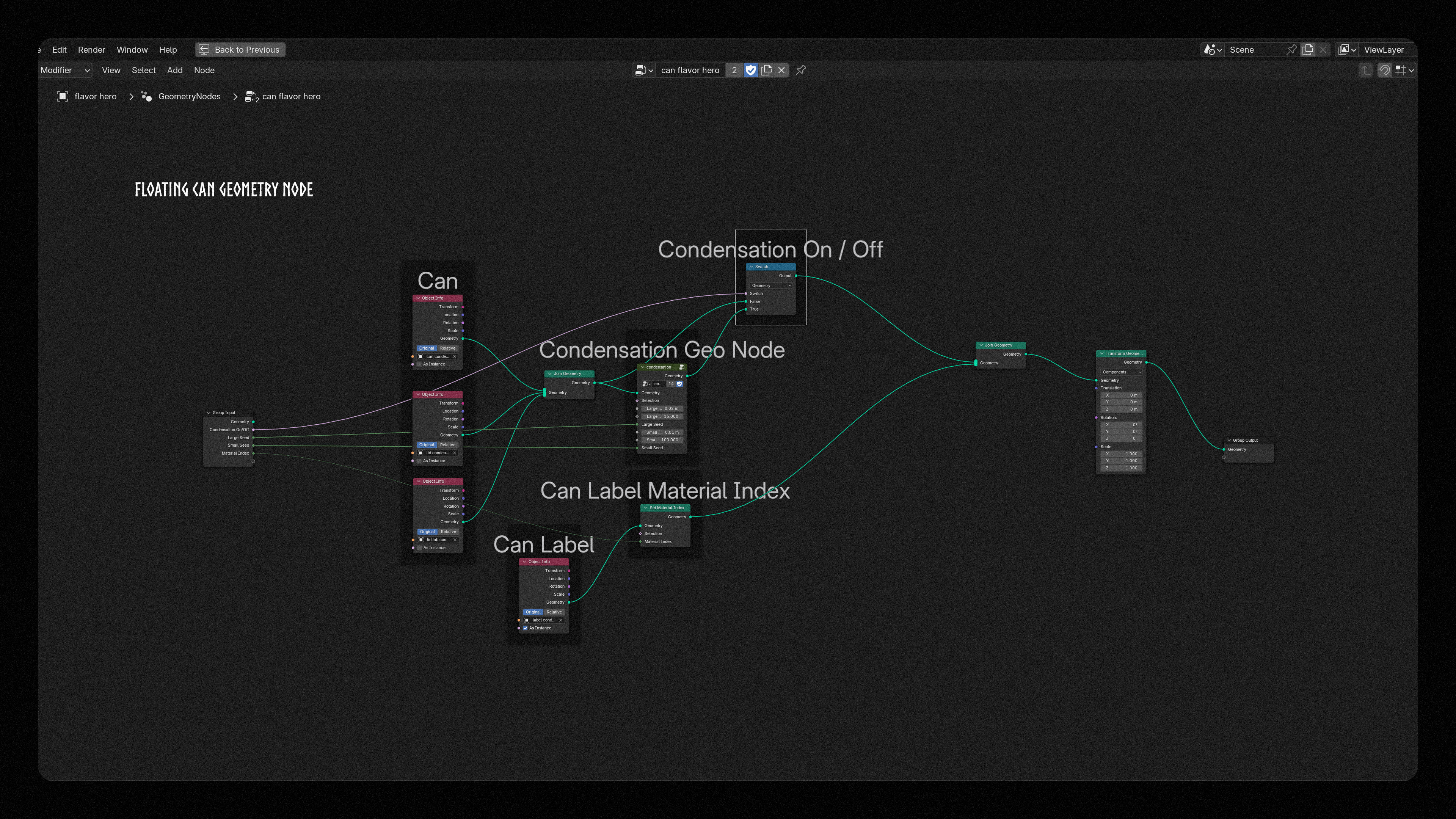Screen dimensions: 1456x819
Task: Collapse the Set Material Index node
Action: pyautogui.click(x=645, y=508)
